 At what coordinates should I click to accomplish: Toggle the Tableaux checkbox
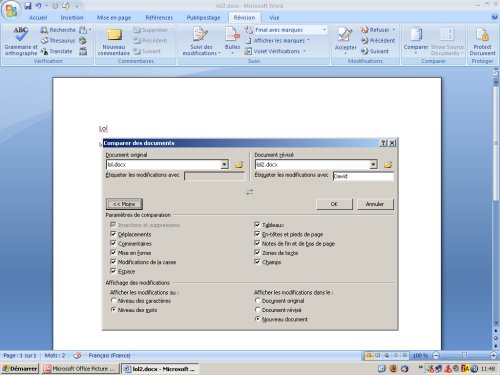pyautogui.click(x=257, y=225)
